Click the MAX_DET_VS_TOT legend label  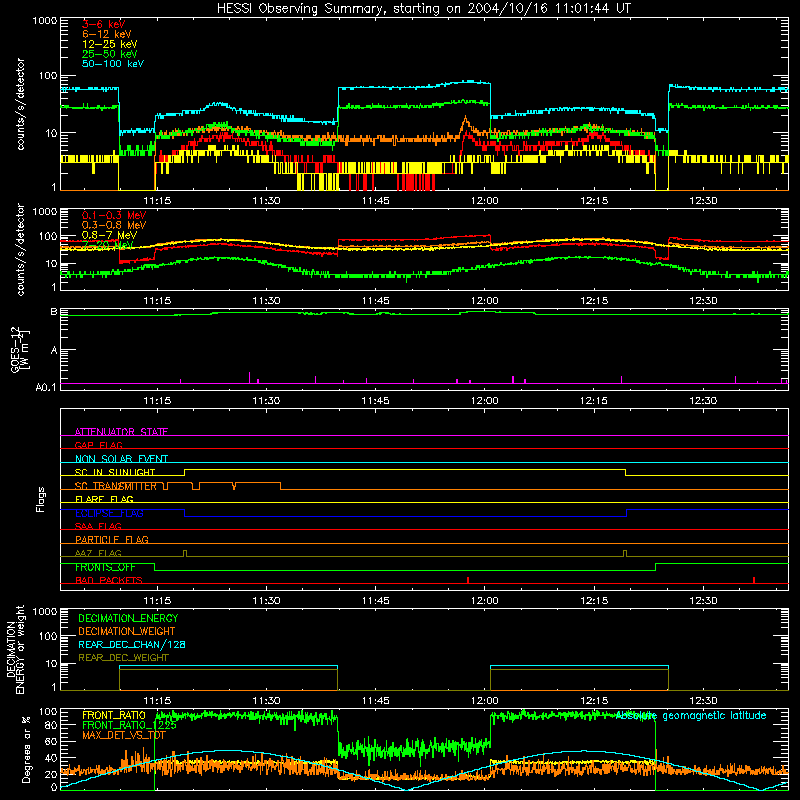pyautogui.click(x=124, y=735)
